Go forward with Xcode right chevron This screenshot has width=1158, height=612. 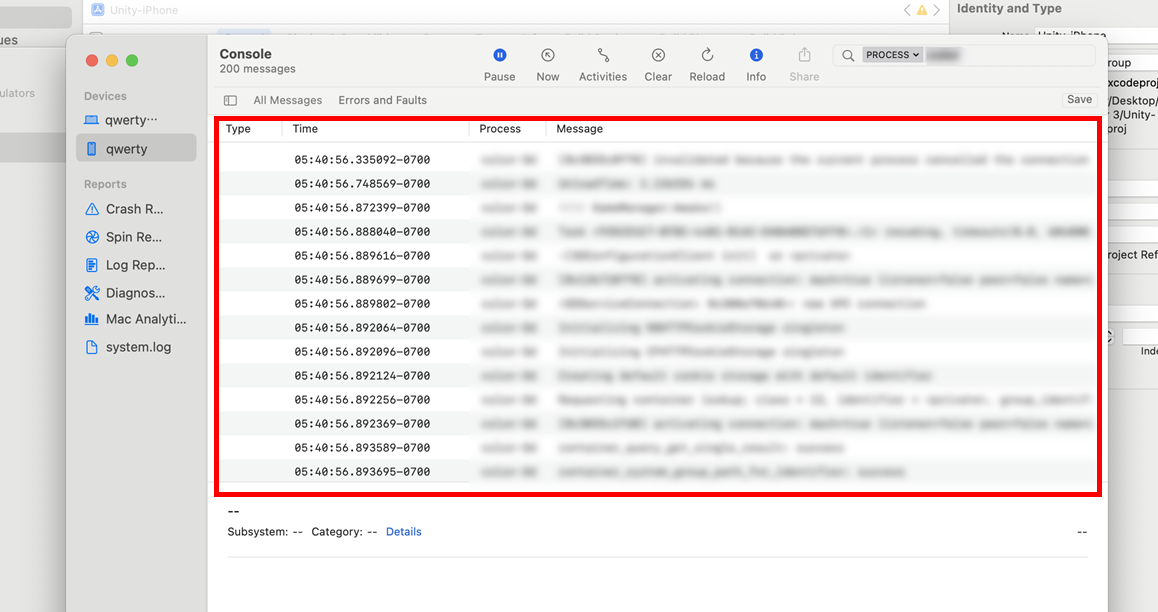(936, 10)
